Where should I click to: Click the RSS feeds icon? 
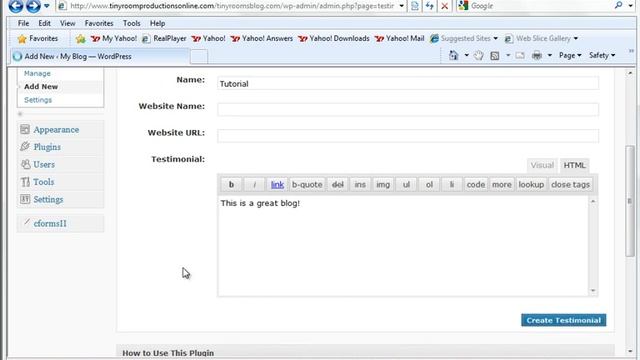(x=495, y=55)
